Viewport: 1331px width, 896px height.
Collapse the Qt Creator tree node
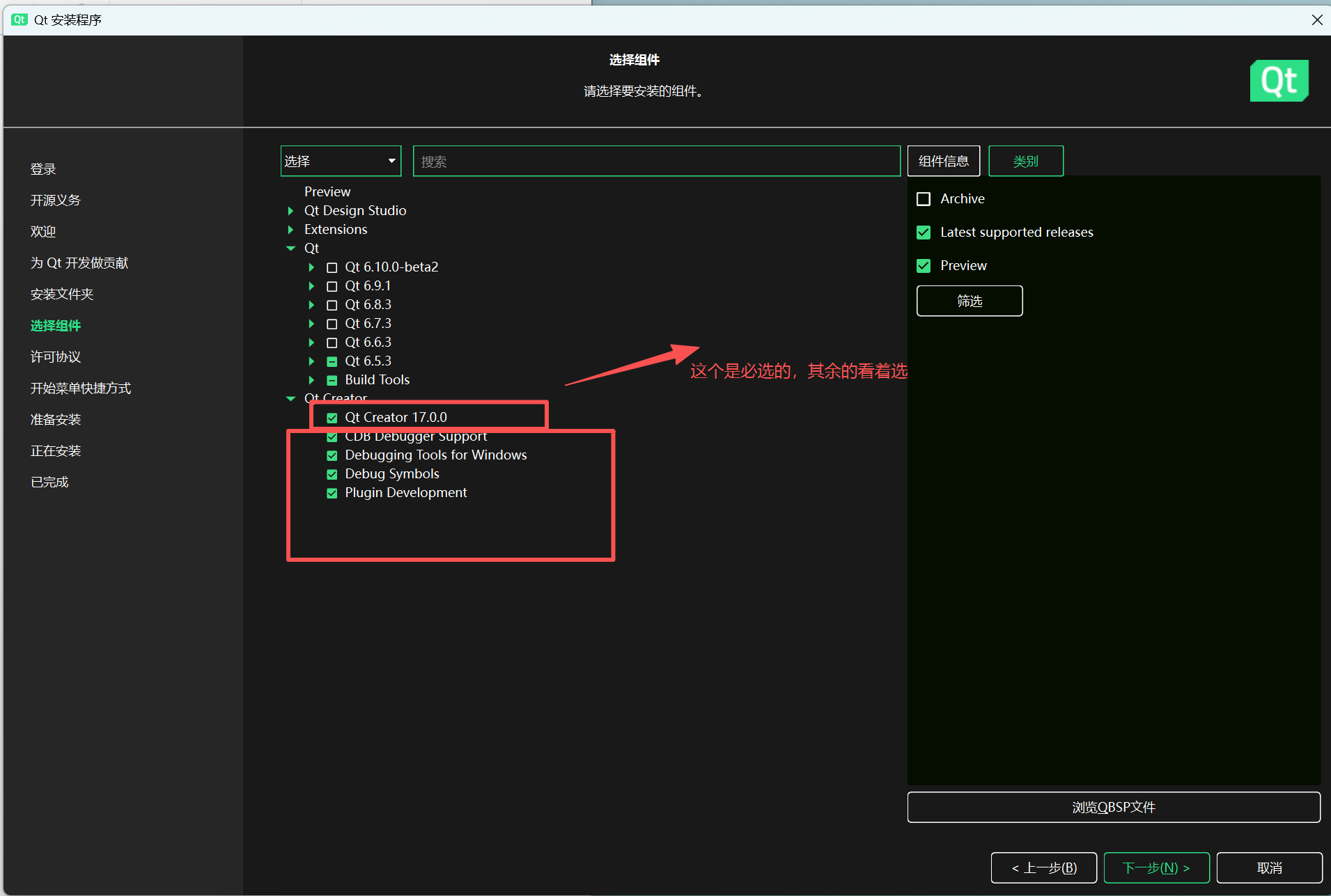(290, 399)
